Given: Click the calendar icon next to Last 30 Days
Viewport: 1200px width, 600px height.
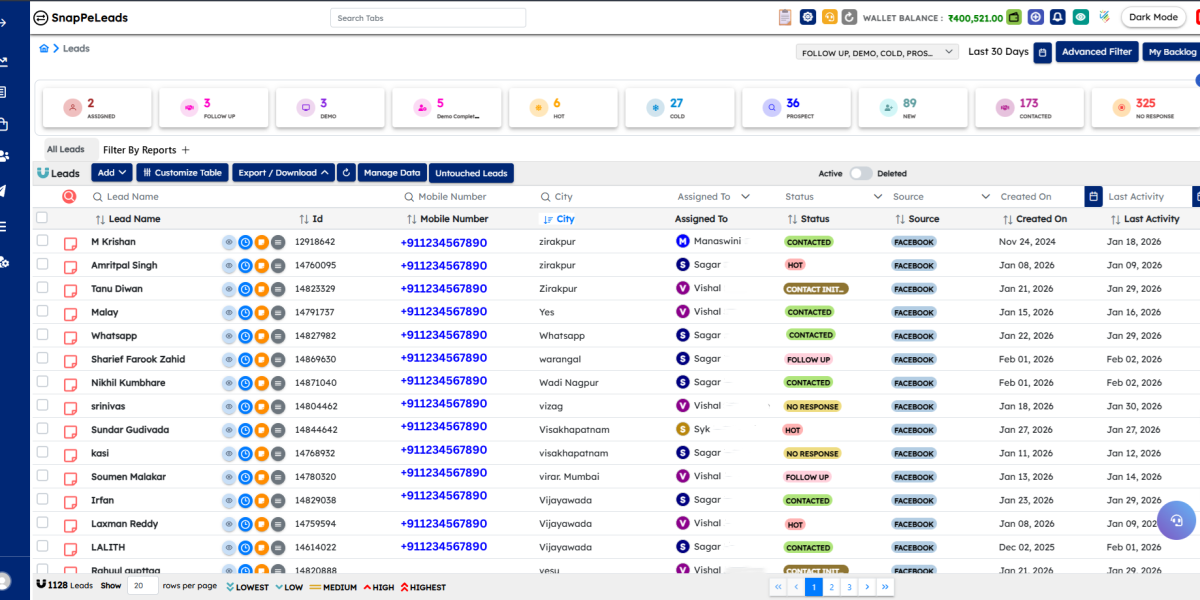Looking at the screenshot, I should click(1042, 52).
